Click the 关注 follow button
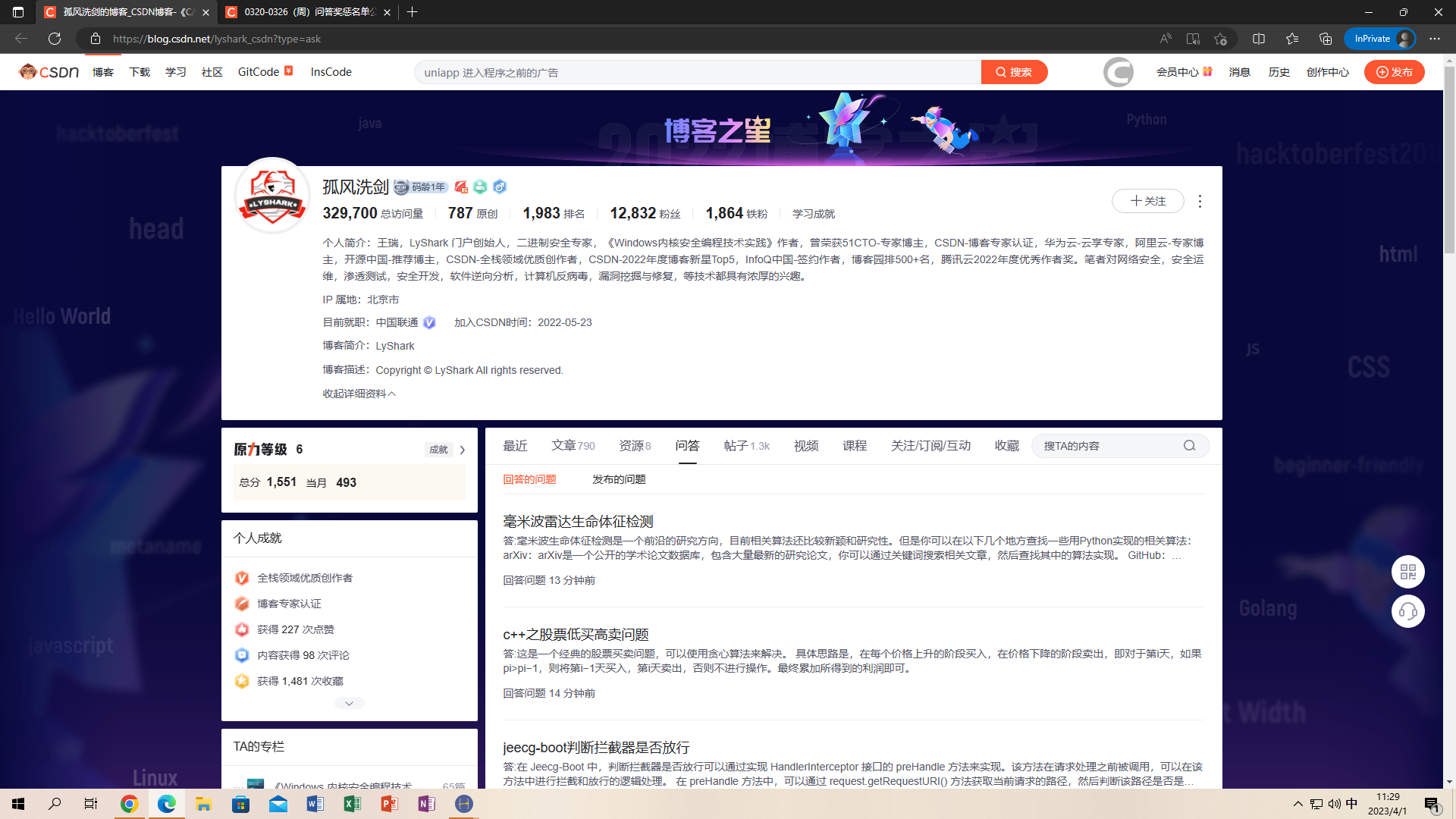 click(1147, 201)
